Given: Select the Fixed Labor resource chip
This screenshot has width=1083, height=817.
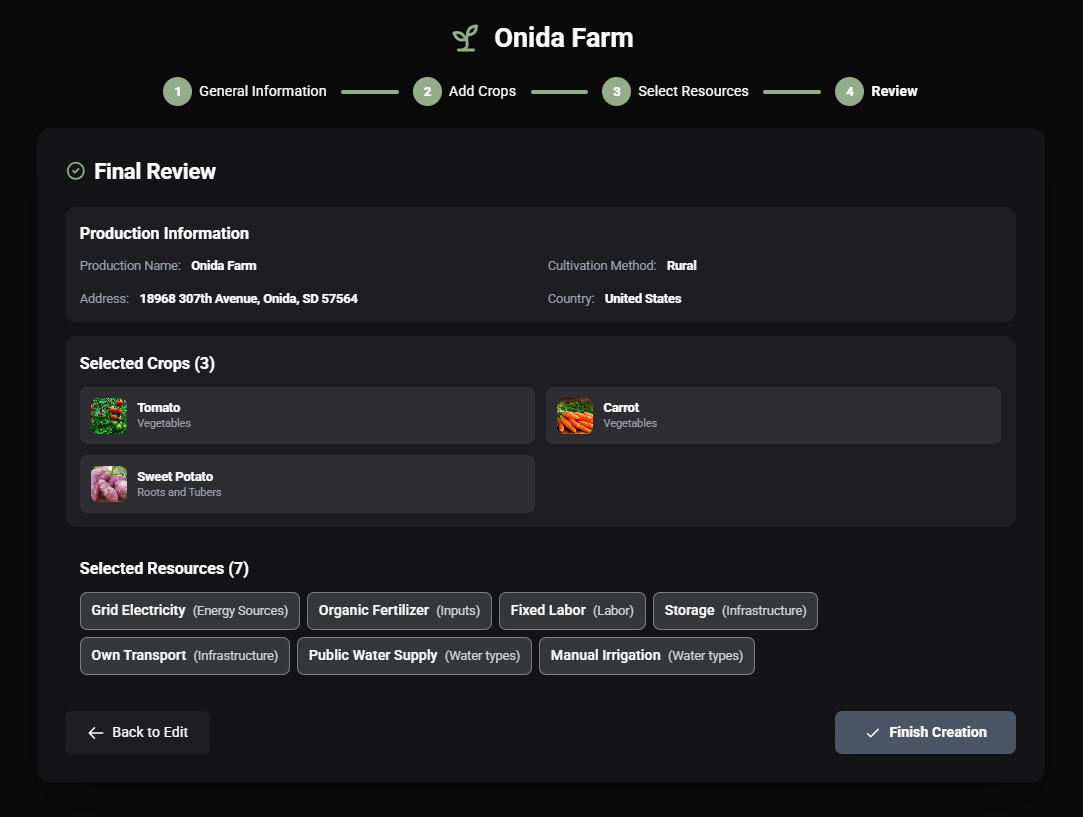Looking at the screenshot, I should pyautogui.click(x=572, y=610).
